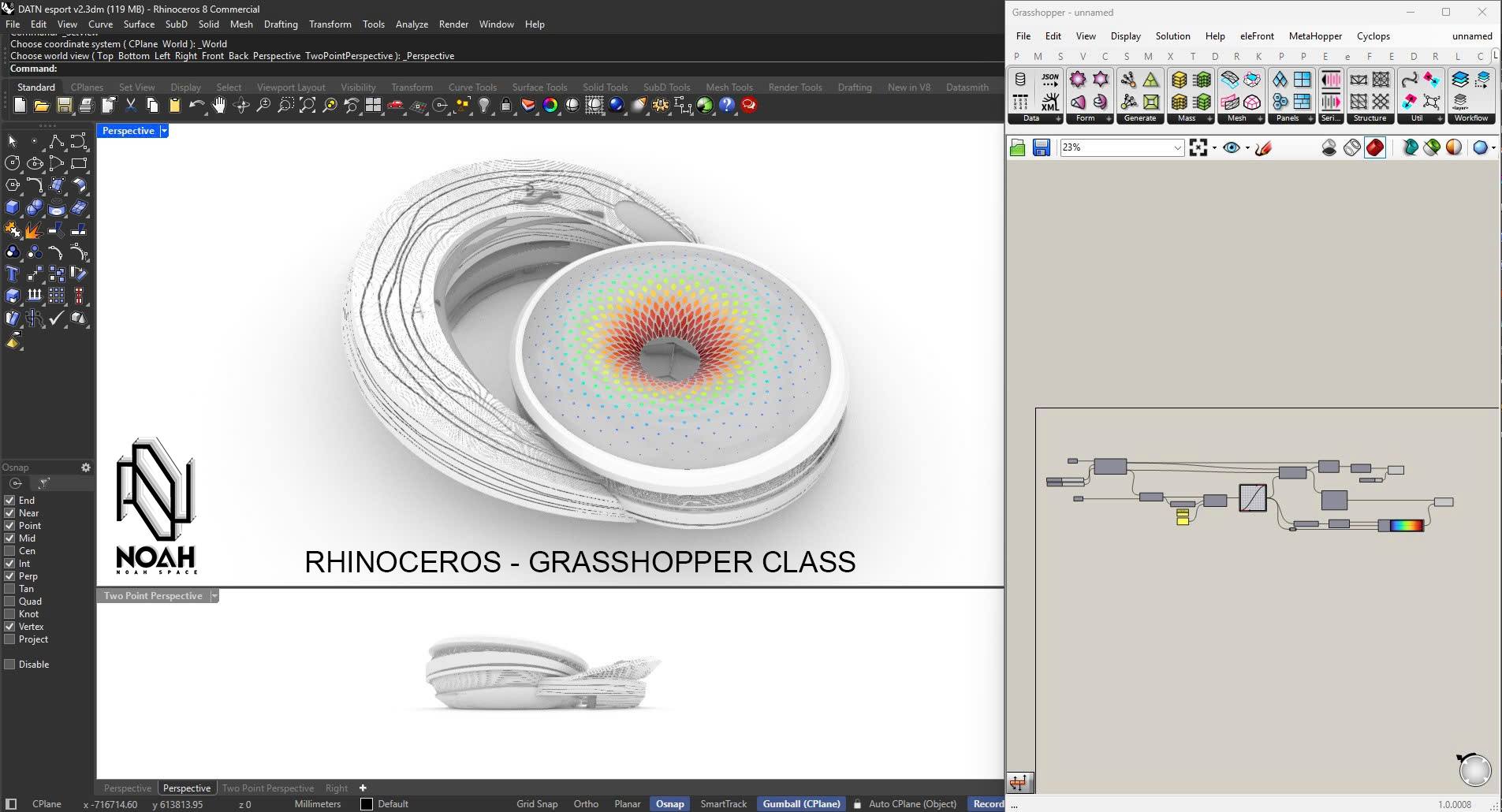
Task: Click the Help question mark icon
Action: [727, 105]
